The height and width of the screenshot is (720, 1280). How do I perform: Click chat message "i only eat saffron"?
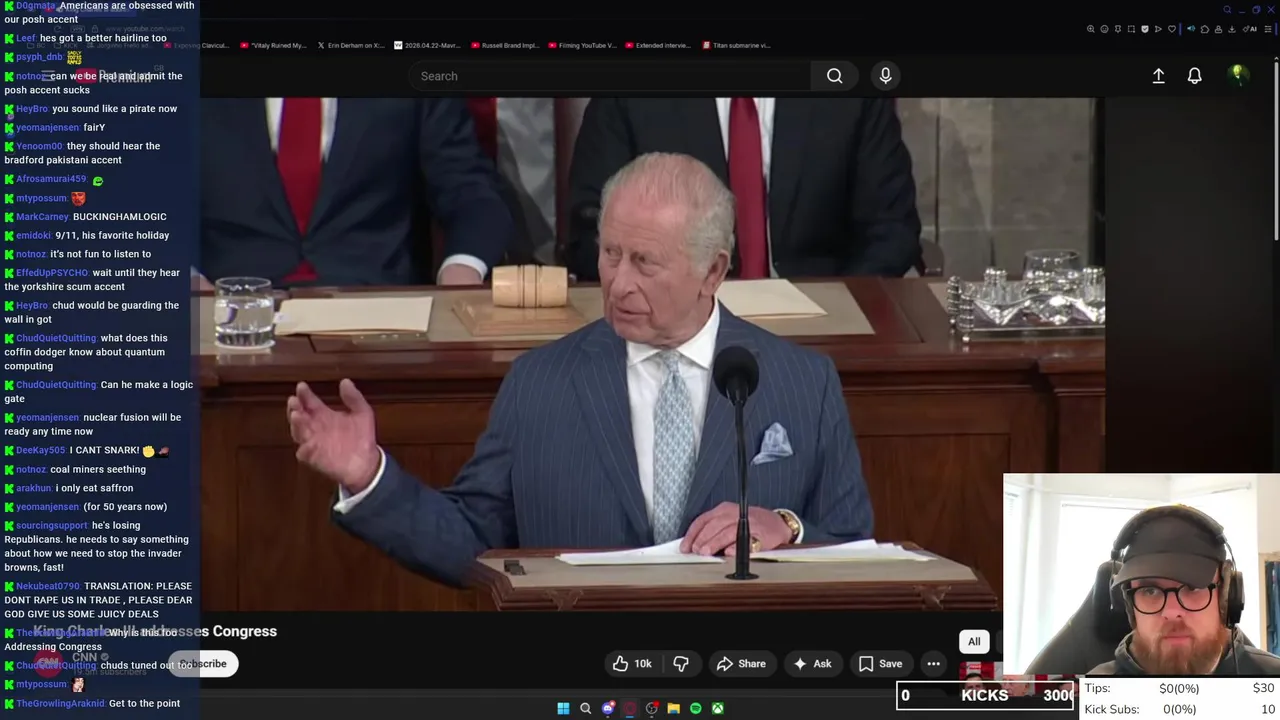pos(95,489)
